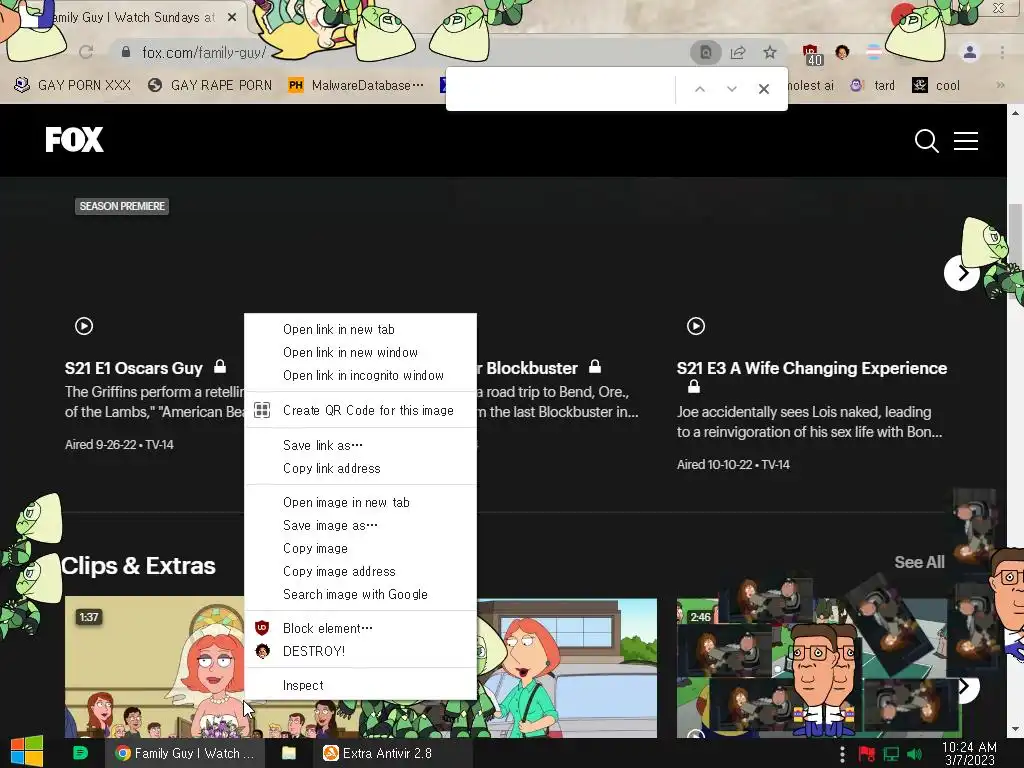Switch to Family Guy Chrome taskbar button
Viewport: 1024px width, 768px height.
click(x=185, y=753)
